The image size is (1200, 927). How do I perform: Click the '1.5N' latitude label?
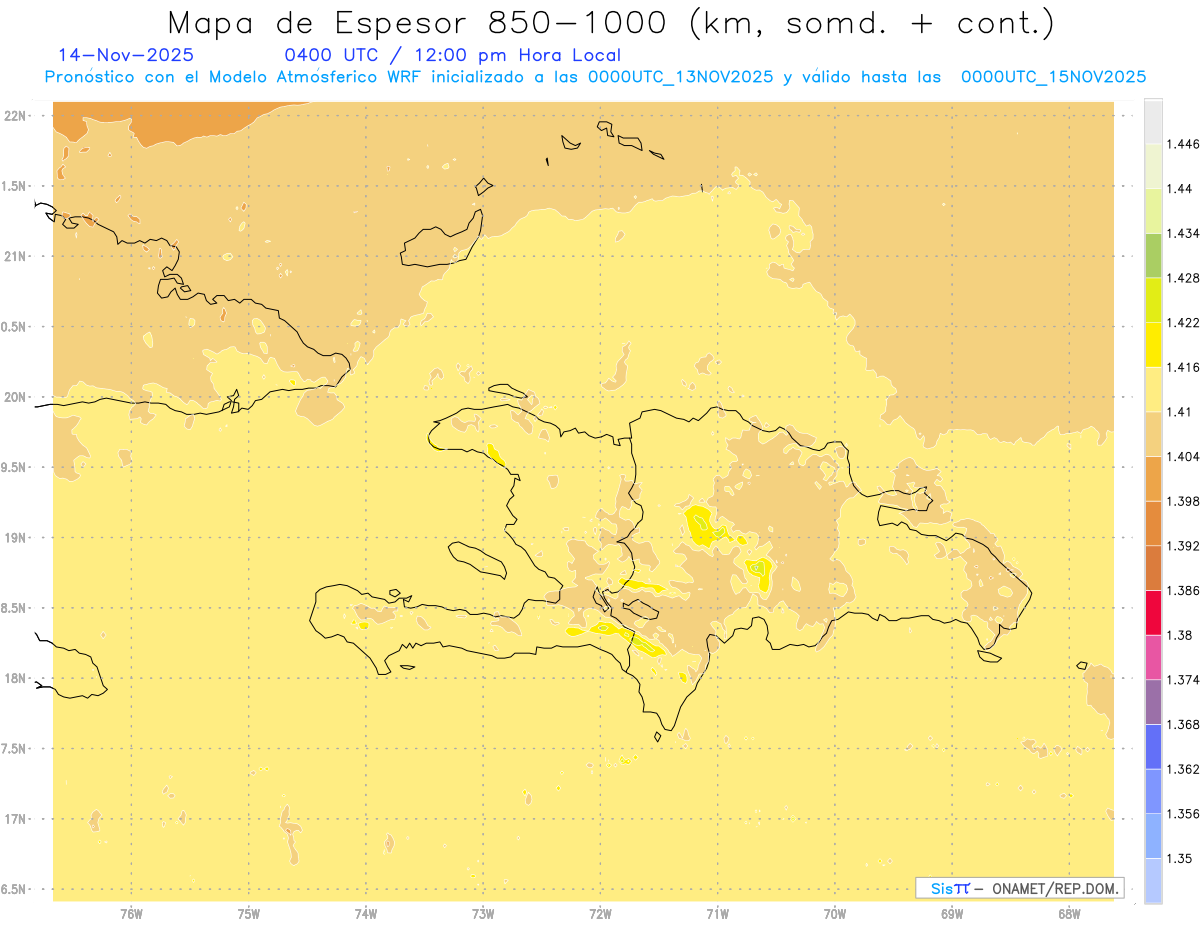15,186
